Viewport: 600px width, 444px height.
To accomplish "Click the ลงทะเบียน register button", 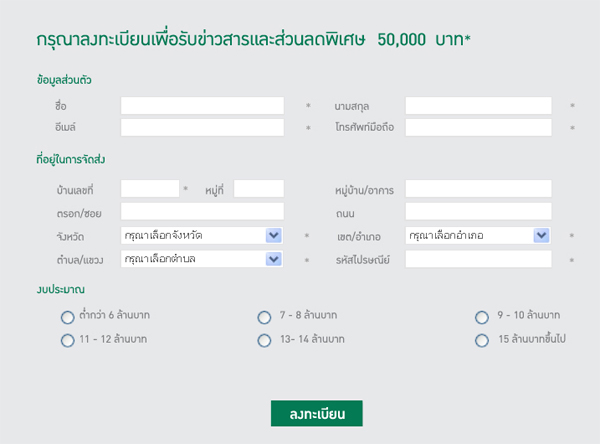I will tap(316, 413).
